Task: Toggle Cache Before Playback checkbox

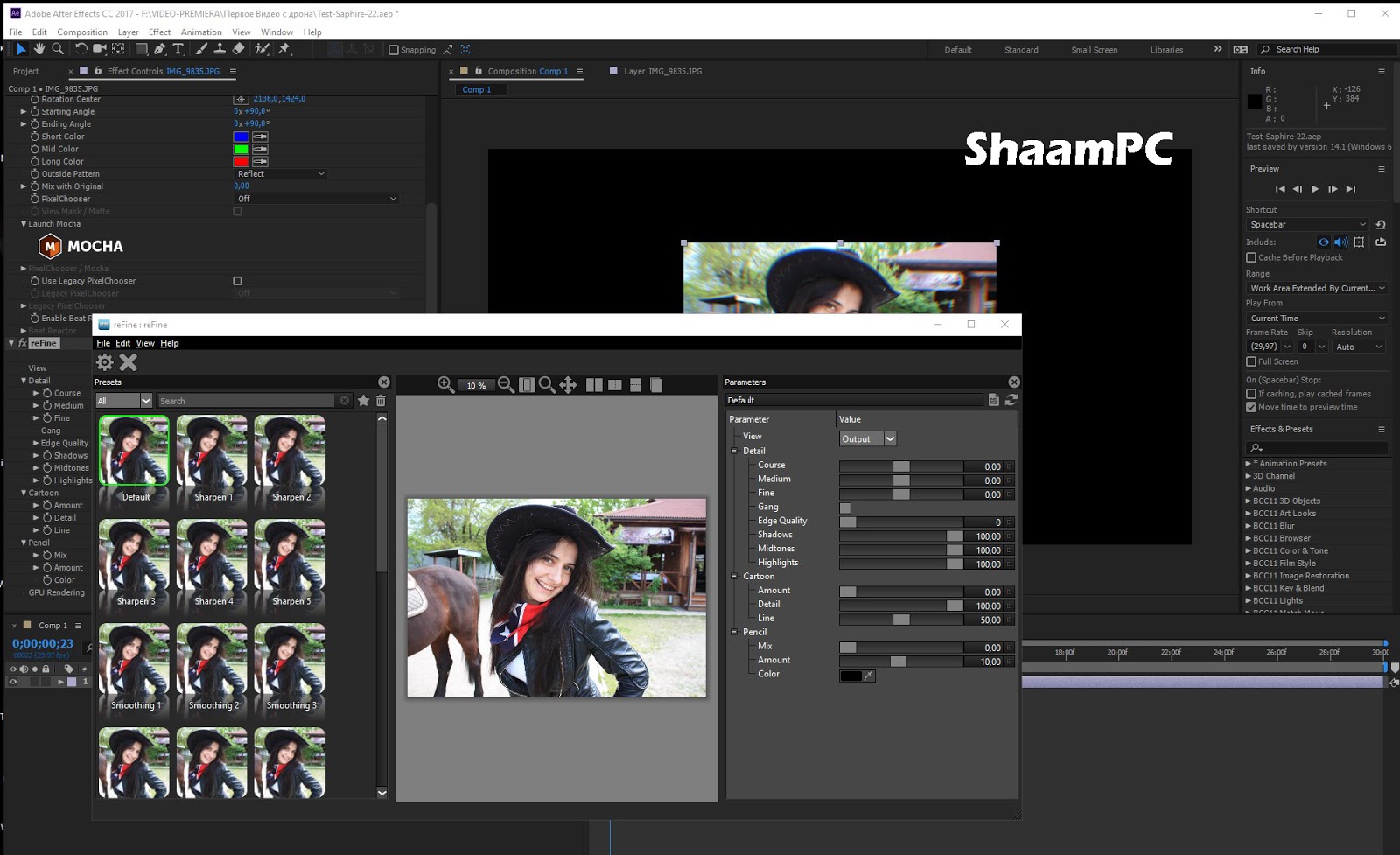Action: tap(1251, 257)
